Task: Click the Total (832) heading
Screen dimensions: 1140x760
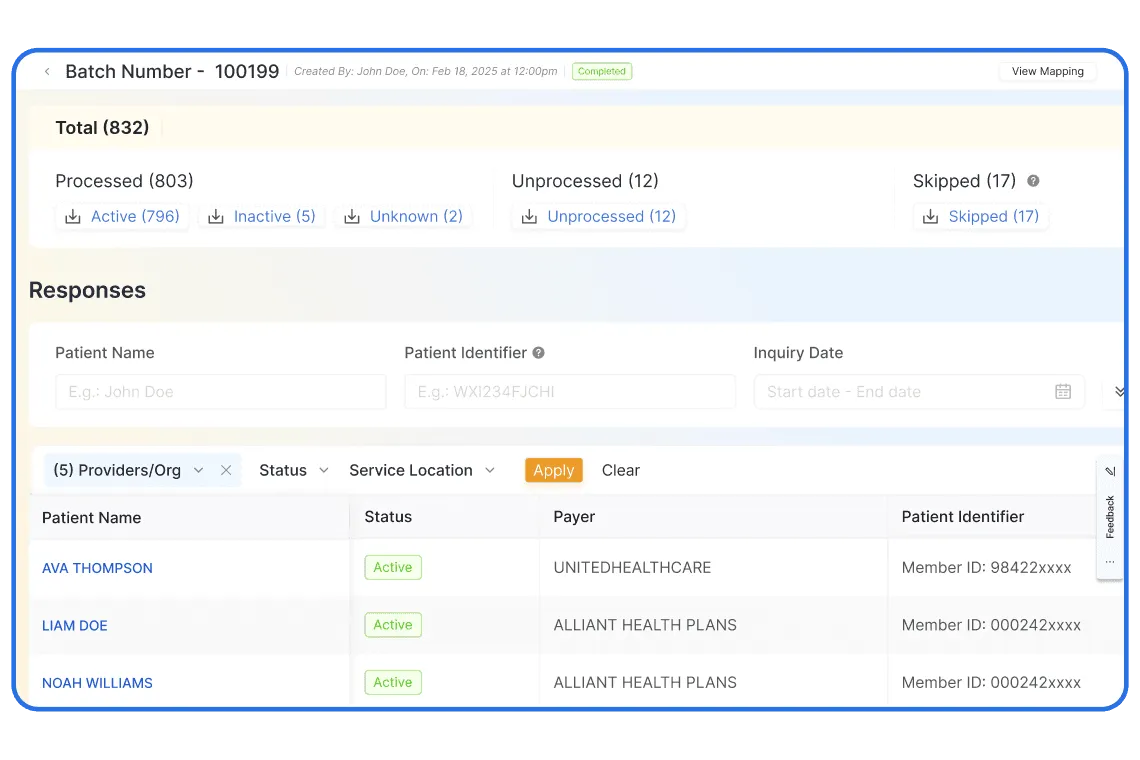Action: click(x=103, y=128)
